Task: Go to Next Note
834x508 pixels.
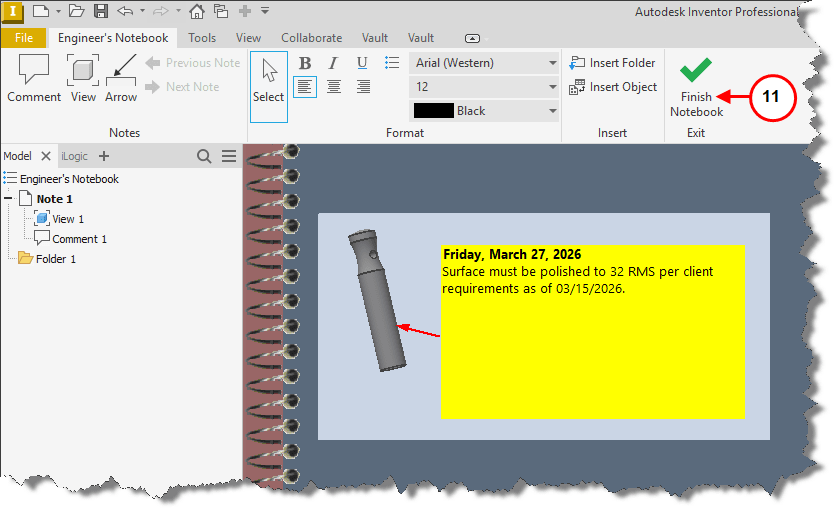Action: [x=182, y=87]
